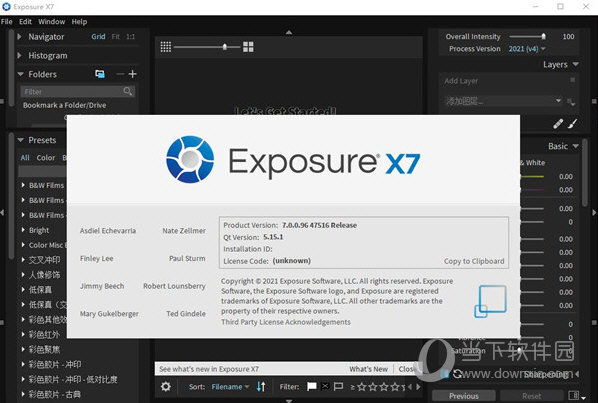The width and height of the screenshot is (598, 403).
Task: Click the Previous button
Action: (x=463, y=396)
